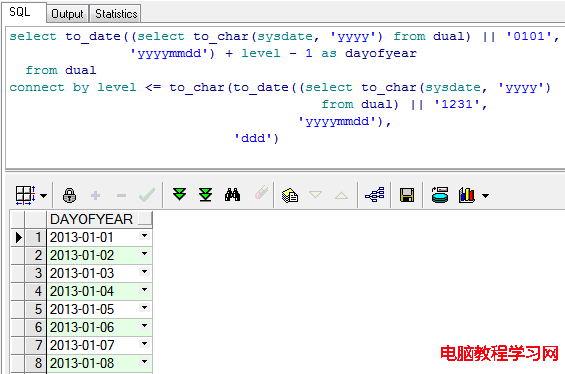Image resolution: width=565 pixels, height=374 pixels.
Task: Open the Output tab
Action: pyautogui.click(x=67, y=14)
